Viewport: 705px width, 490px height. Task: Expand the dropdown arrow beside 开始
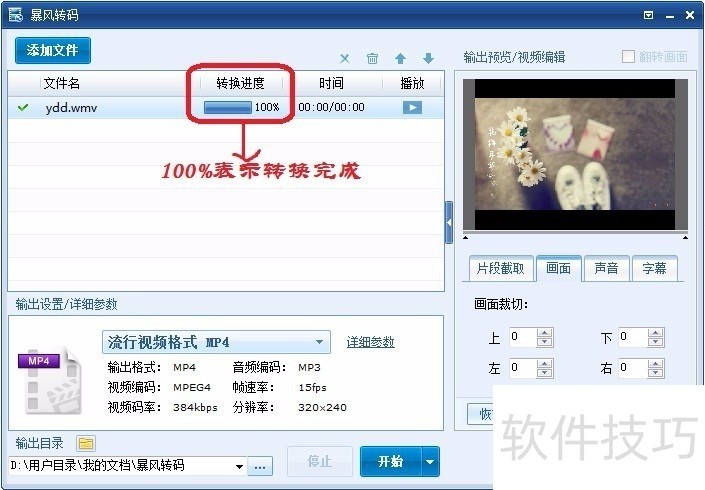pyautogui.click(x=430, y=461)
